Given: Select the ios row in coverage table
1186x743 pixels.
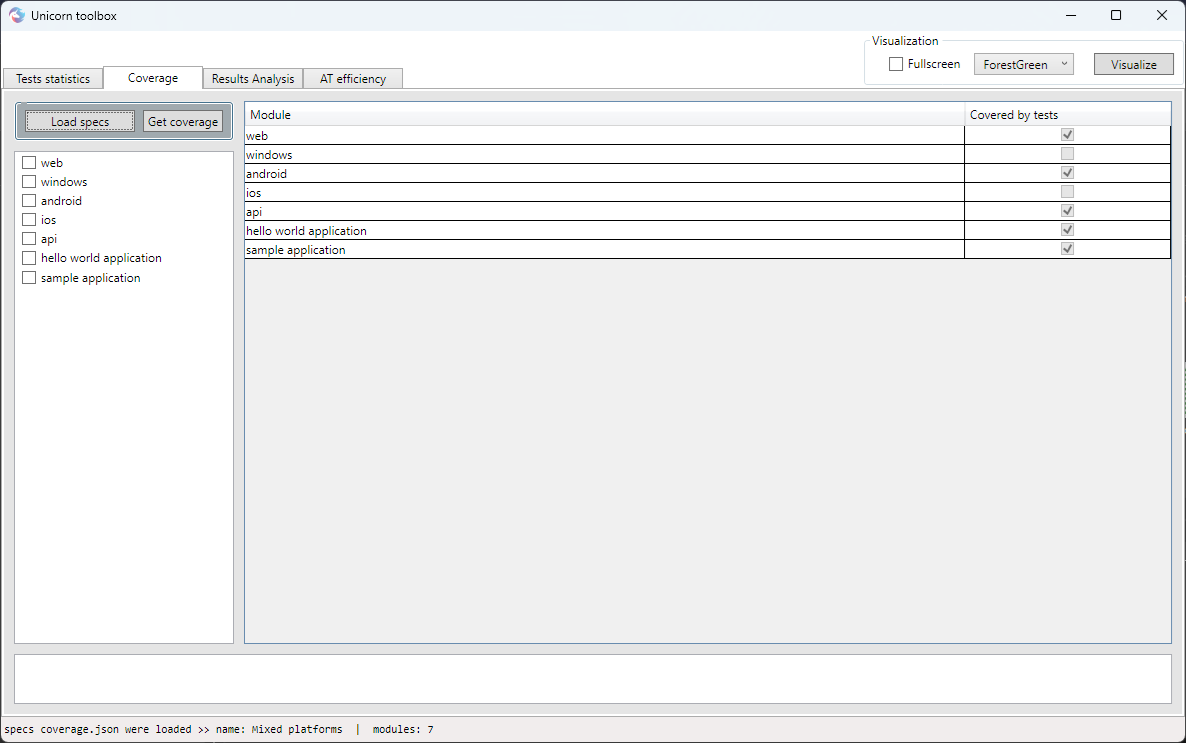Looking at the screenshot, I should click(707, 192).
